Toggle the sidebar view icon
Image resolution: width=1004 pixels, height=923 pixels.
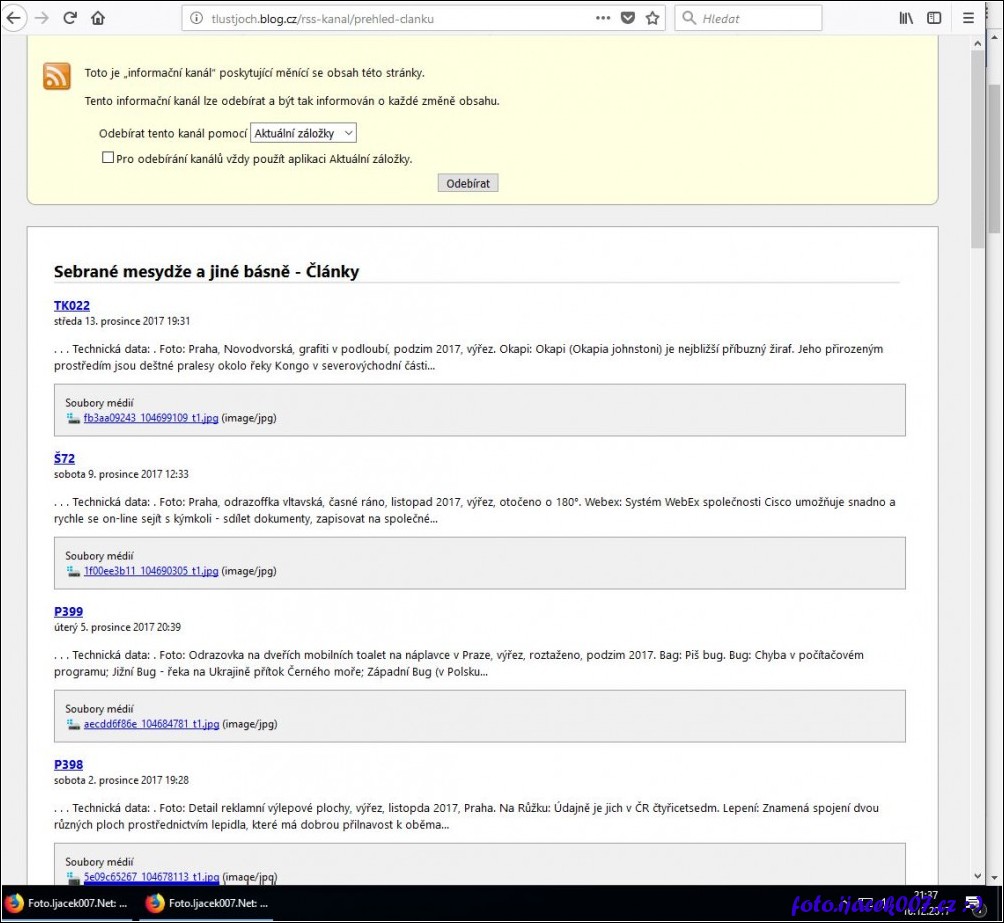[x=934, y=18]
